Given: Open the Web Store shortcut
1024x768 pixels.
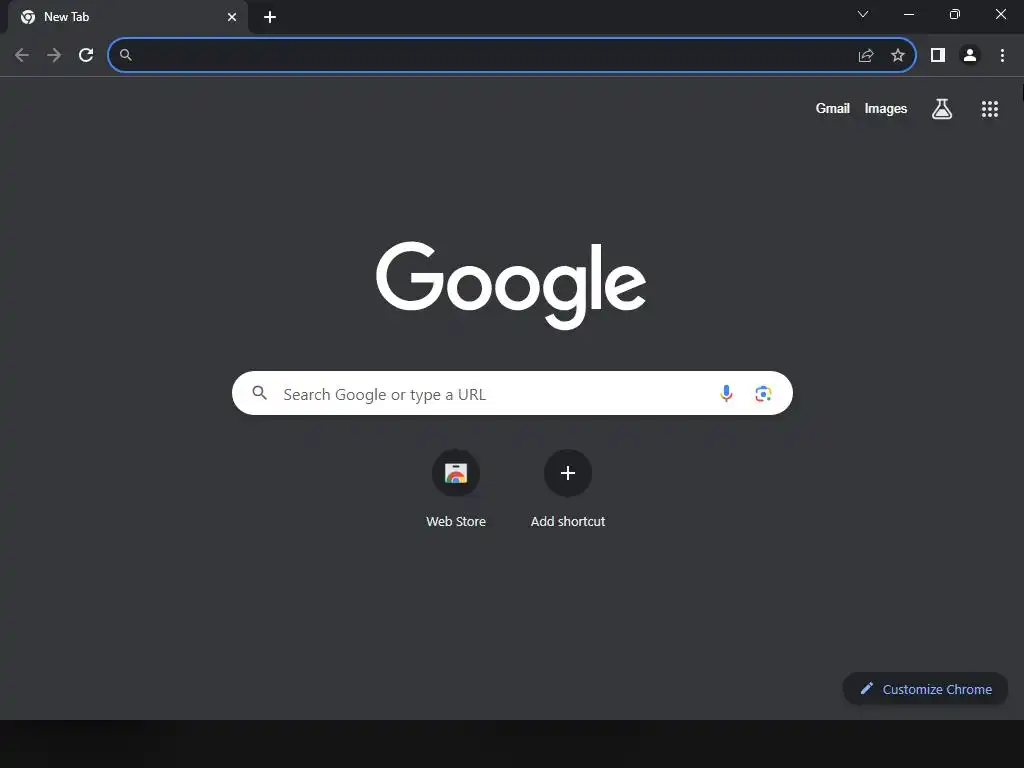Looking at the screenshot, I should [x=456, y=473].
